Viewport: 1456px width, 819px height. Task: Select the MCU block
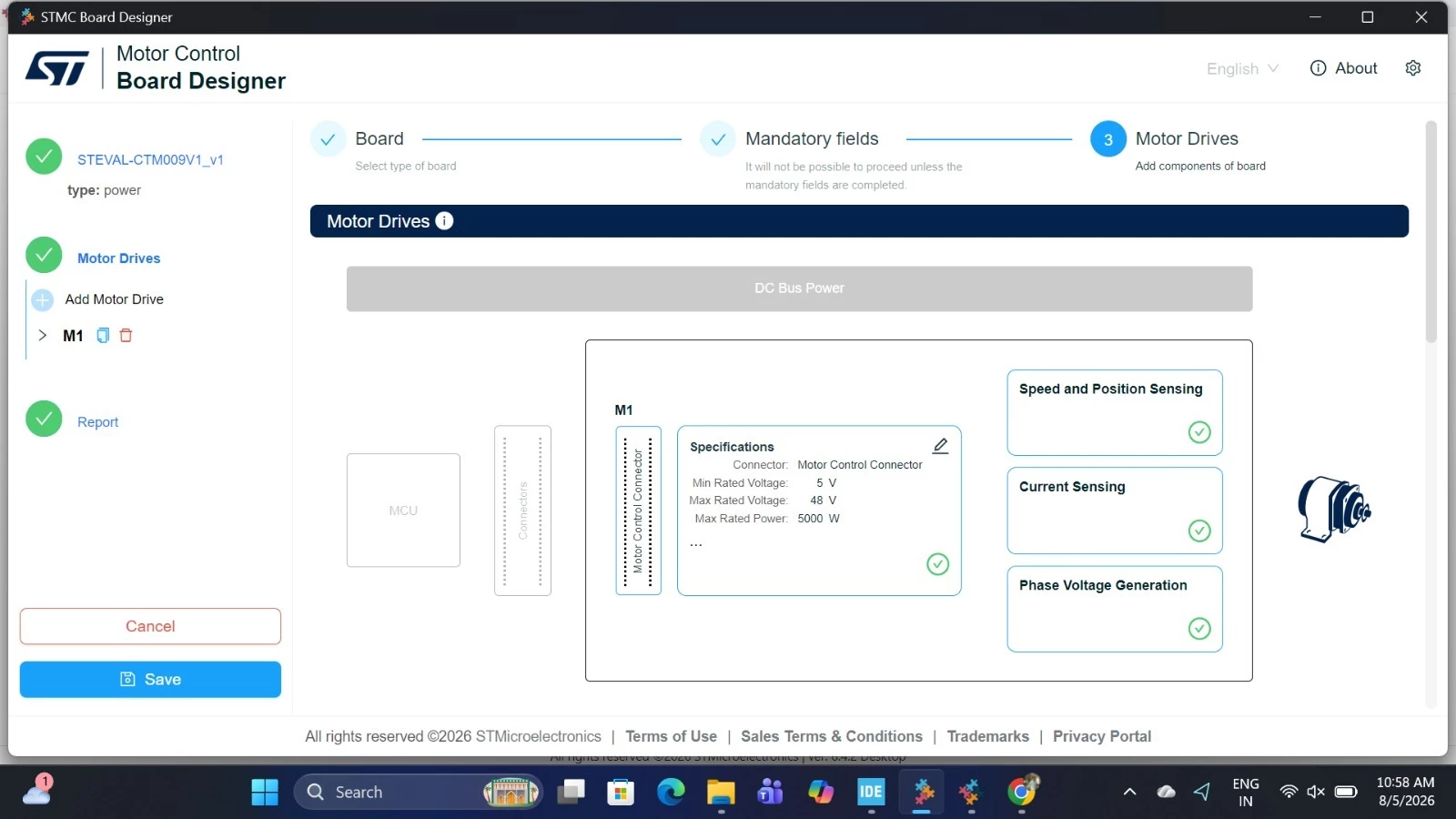click(x=403, y=511)
